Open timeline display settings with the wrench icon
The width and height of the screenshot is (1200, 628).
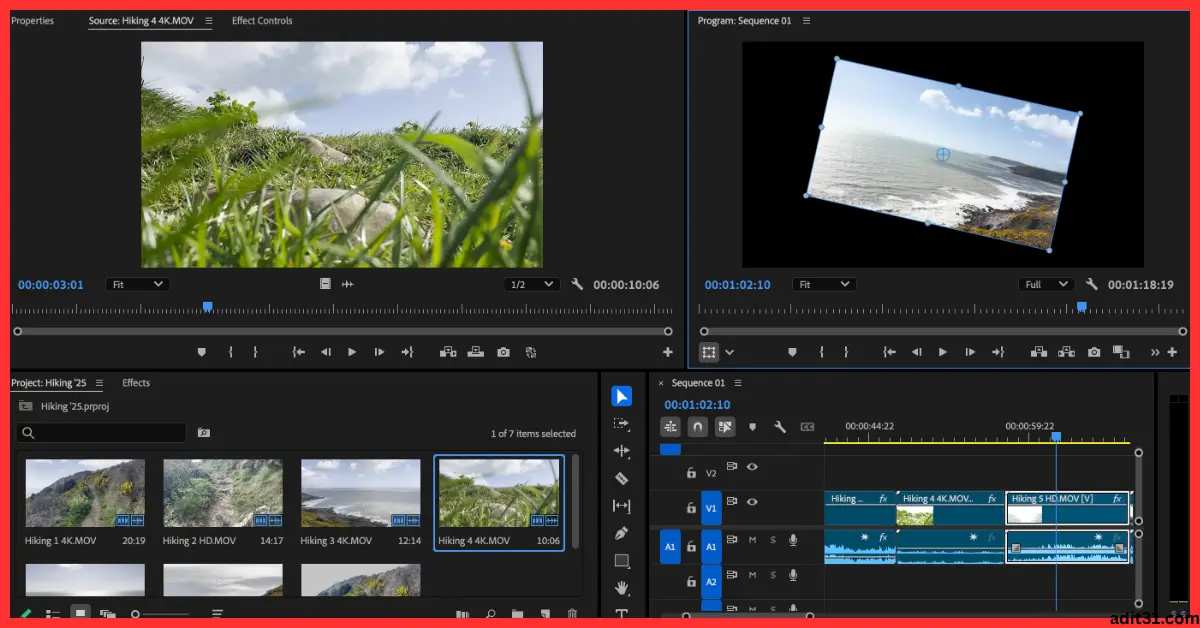point(779,427)
